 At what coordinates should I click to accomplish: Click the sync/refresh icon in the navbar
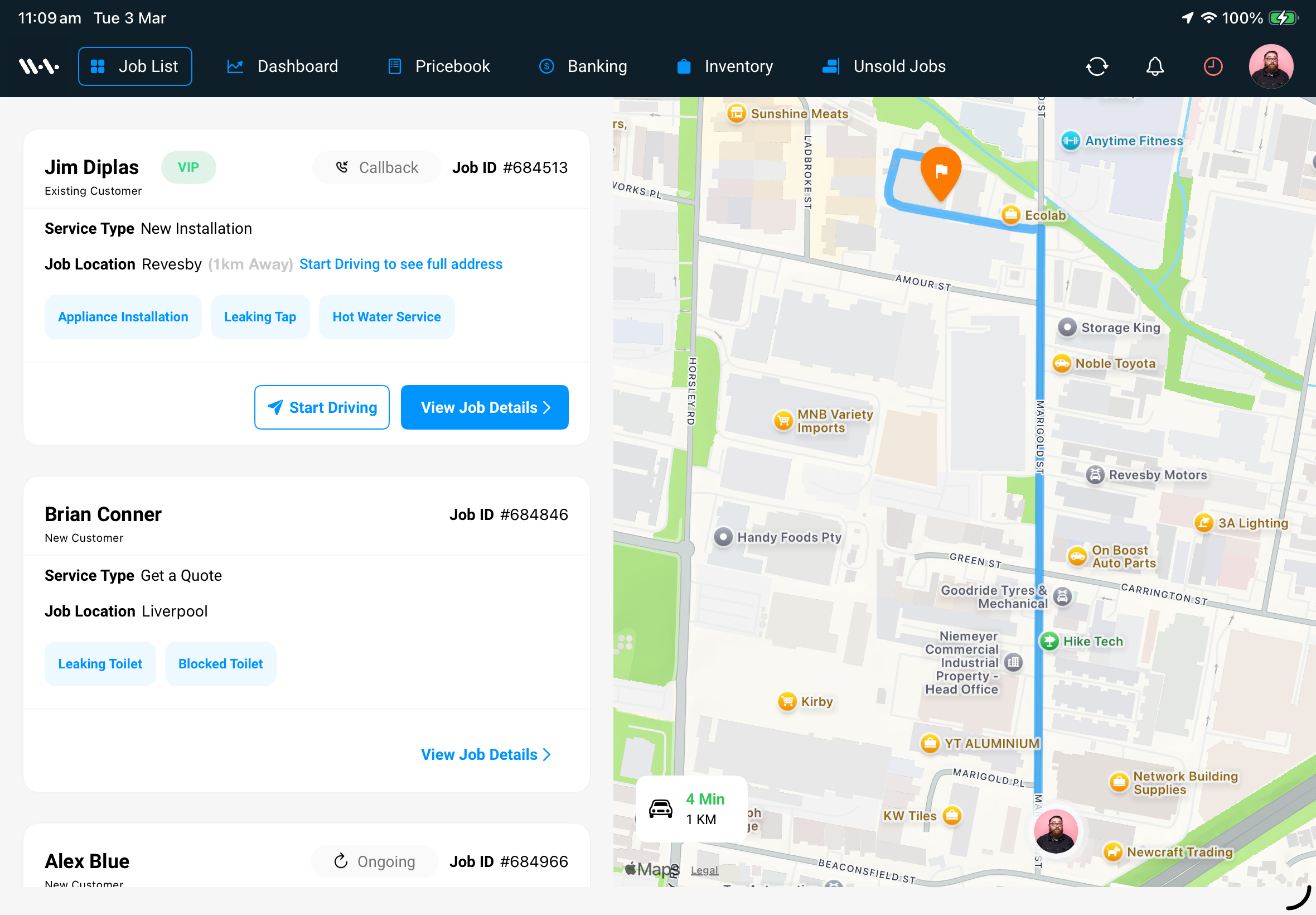click(x=1096, y=66)
